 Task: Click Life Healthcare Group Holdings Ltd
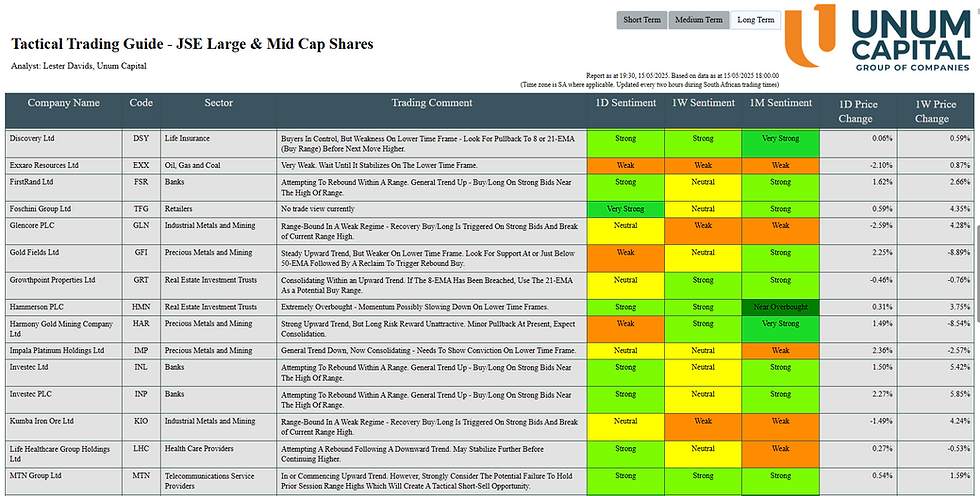(59, 454)
